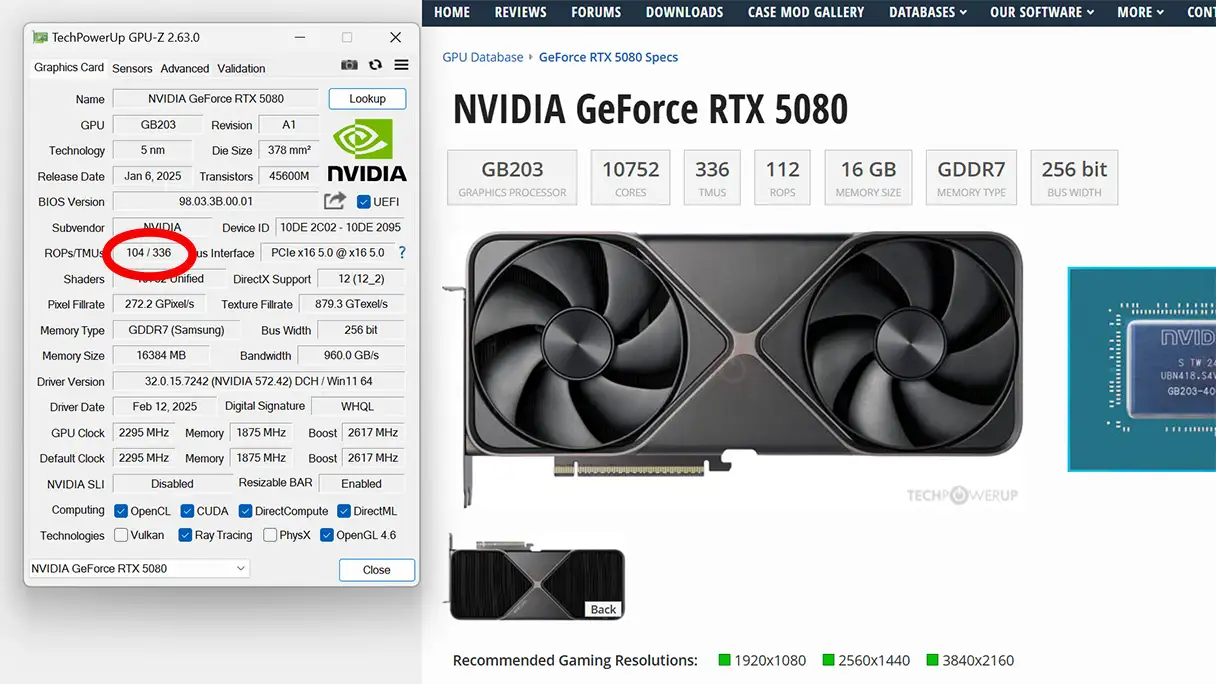Click the GPU-Z screenshot camera icon
The image size is (1216, 684).
coord(349,65)
